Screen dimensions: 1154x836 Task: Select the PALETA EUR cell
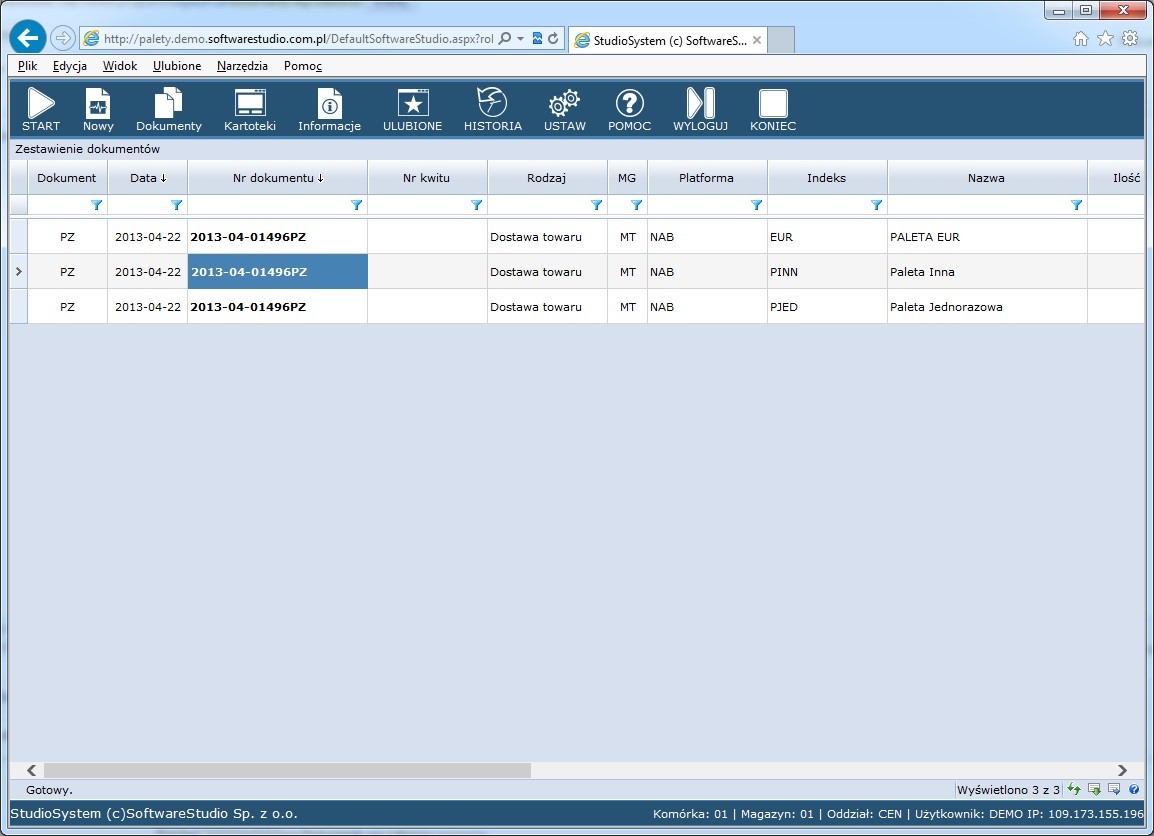point(987,237)
